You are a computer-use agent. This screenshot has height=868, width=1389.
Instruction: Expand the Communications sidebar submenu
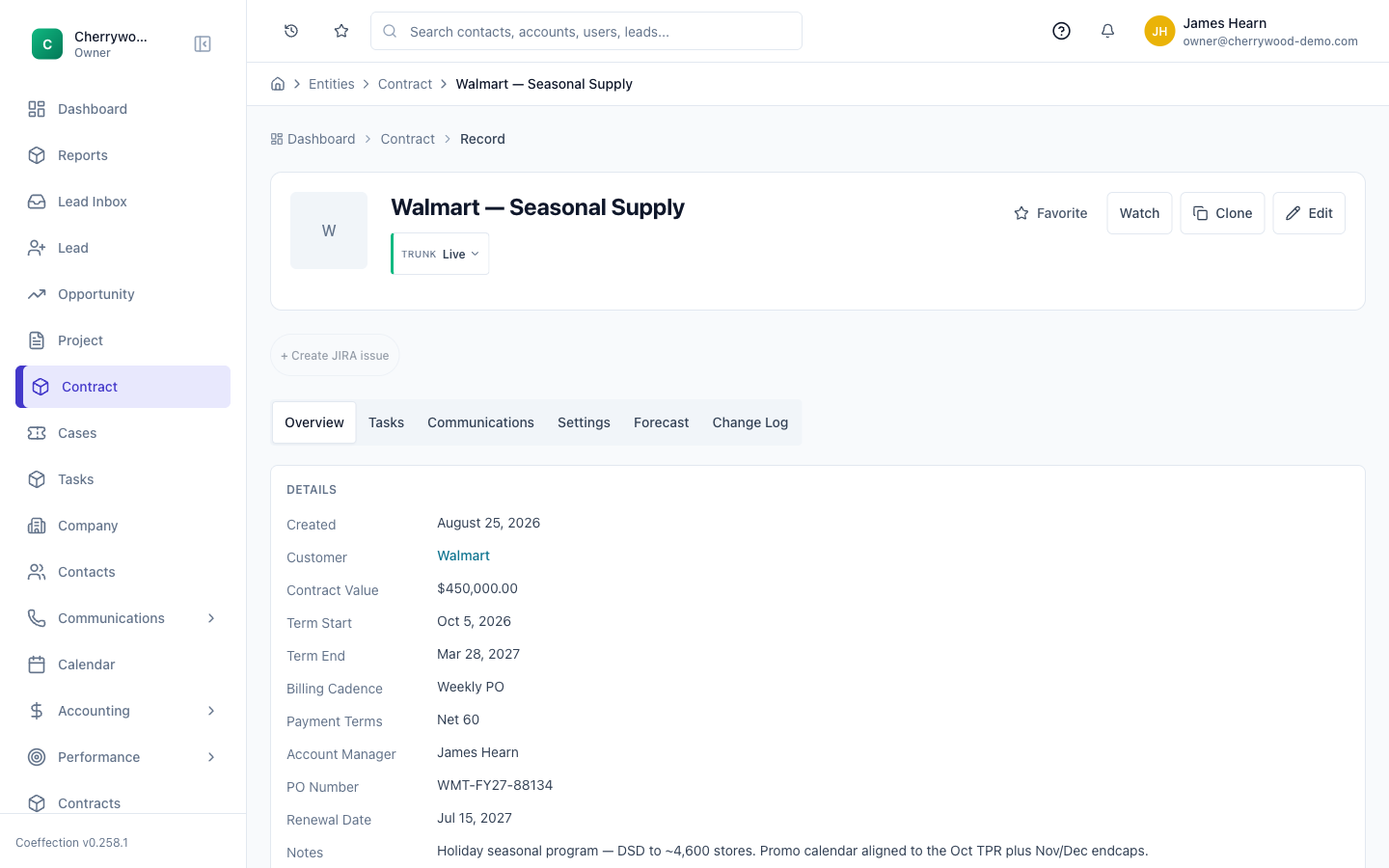pos(211,618)
